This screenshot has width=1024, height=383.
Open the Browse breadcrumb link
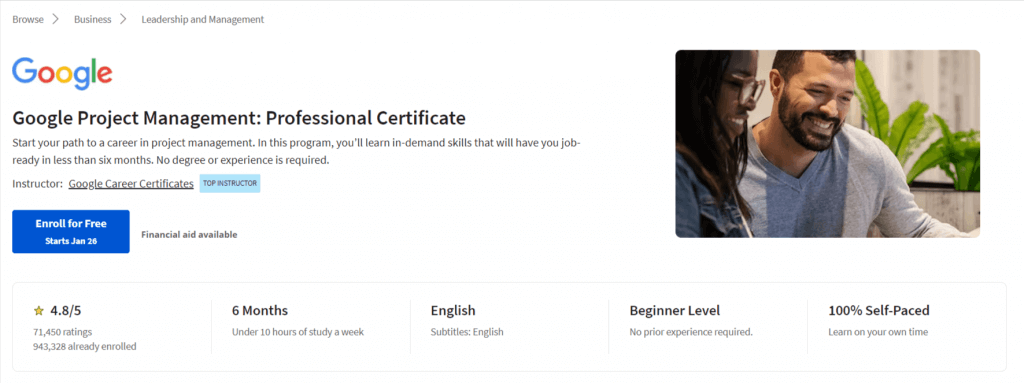tap(28, 20)
